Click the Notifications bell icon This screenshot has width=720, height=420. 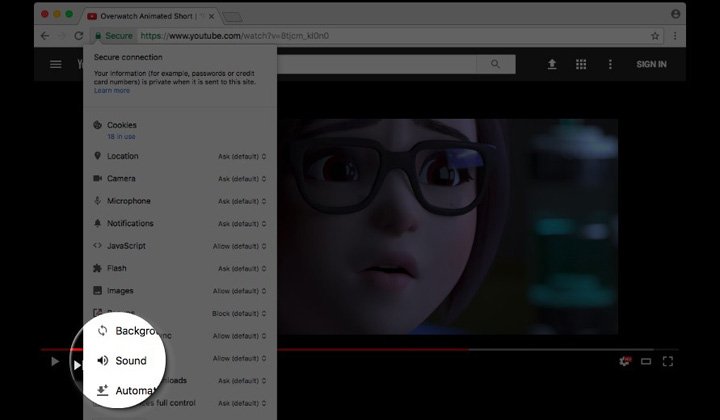(x=97, y=223)
